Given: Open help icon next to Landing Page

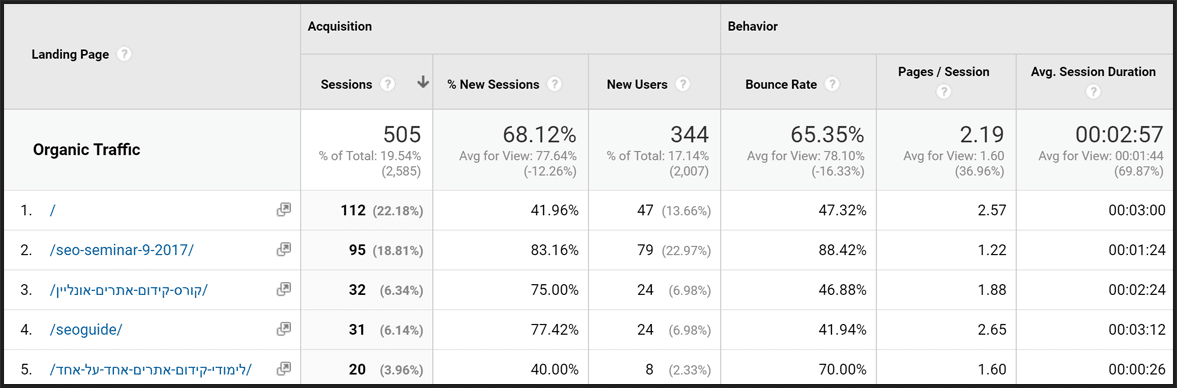Looking at the screenshot, I should 125,54.
